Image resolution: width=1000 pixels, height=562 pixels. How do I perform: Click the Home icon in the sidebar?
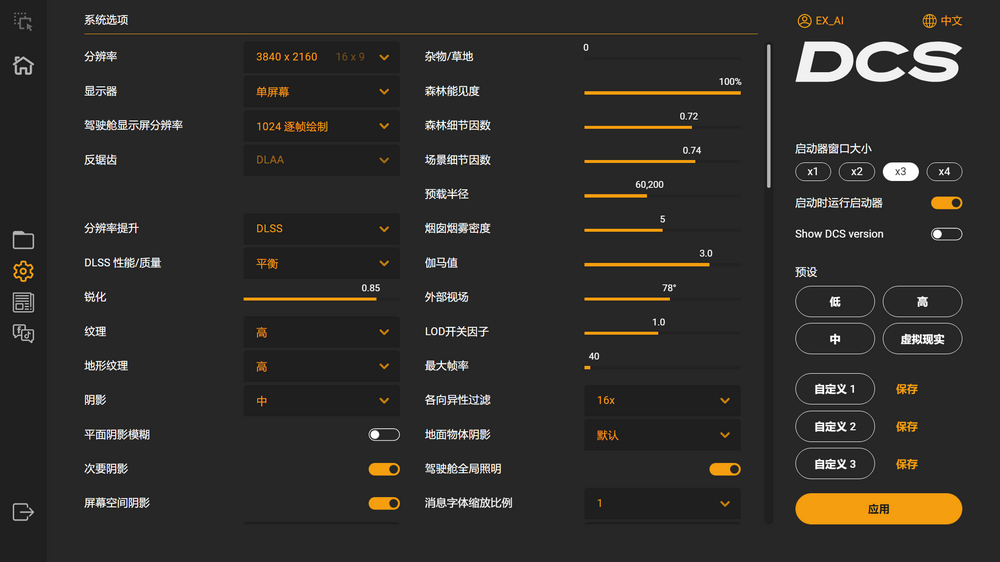(23, 66)
